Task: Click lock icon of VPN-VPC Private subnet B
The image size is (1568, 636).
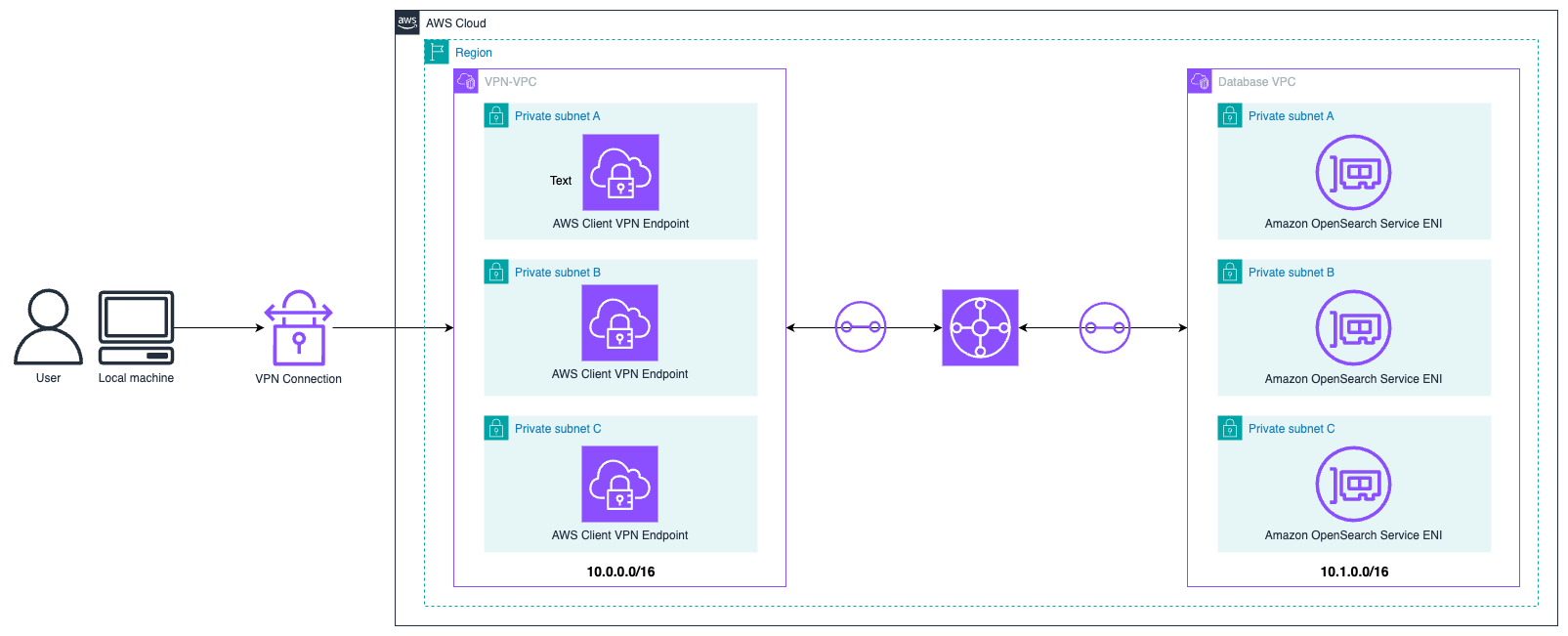Action: click(496, 272)
